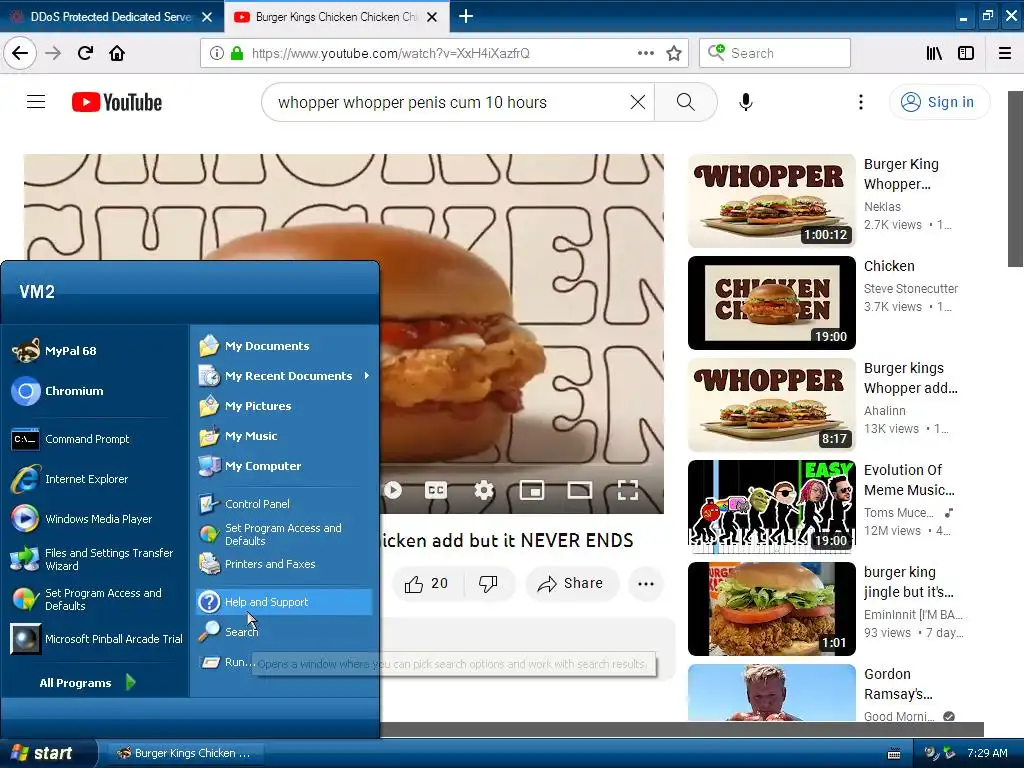Screen dimensions: 1024x768
Task: Select Help and Support
Action: [x=284, y=602]
